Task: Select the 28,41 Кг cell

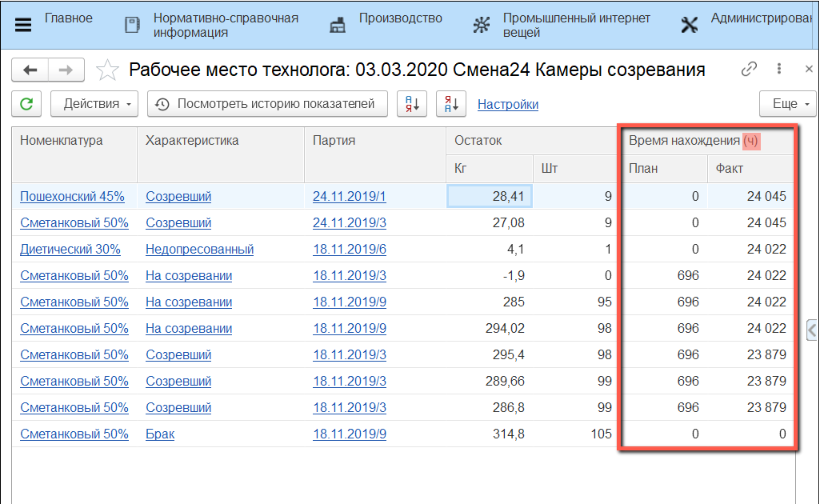Action: tap(489, 197)
